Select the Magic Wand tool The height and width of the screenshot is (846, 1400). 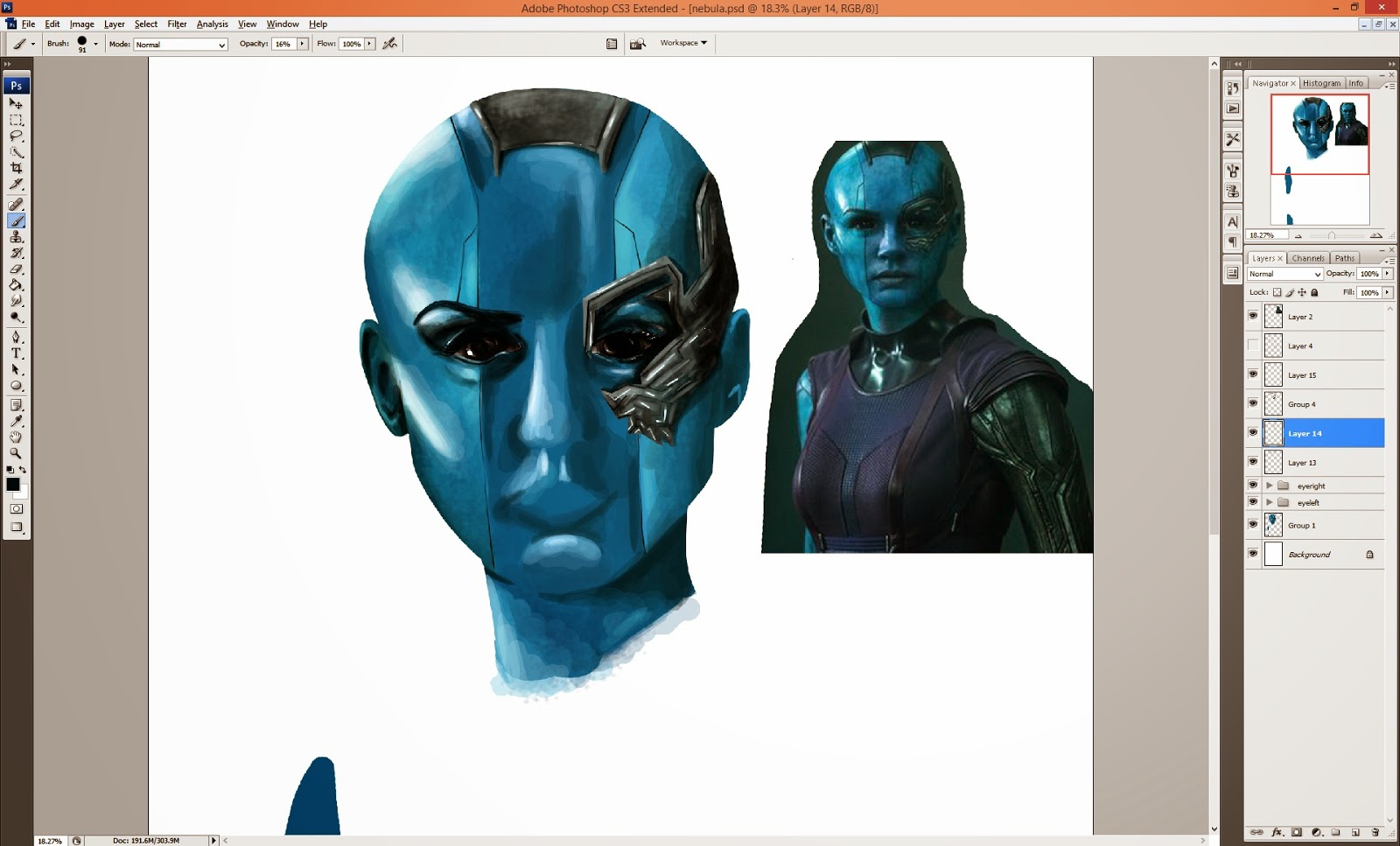[16, 152]
